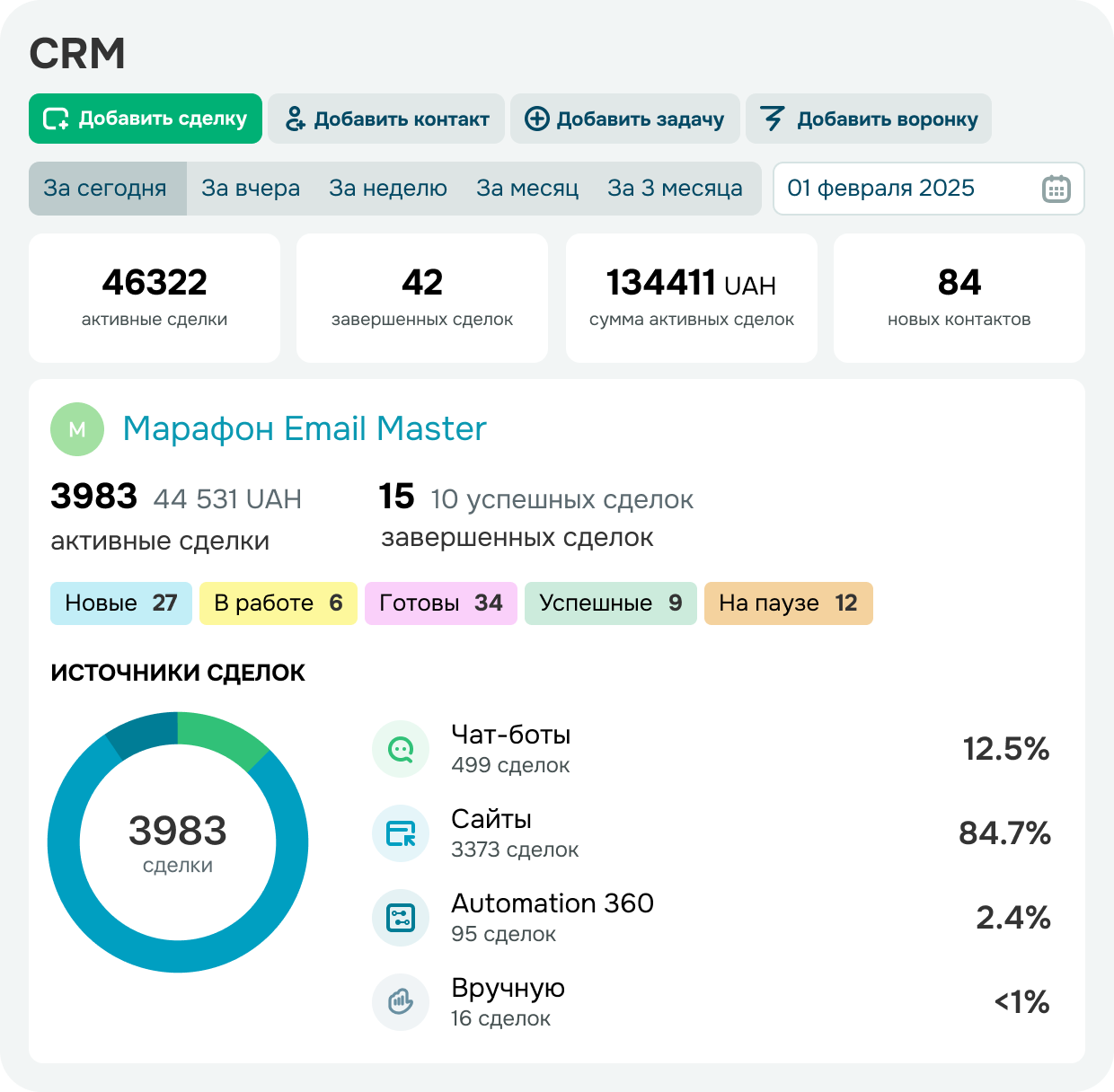
Task: Click the plus-circle icon in Добавить задачу
Action: [x=537, y=118]
